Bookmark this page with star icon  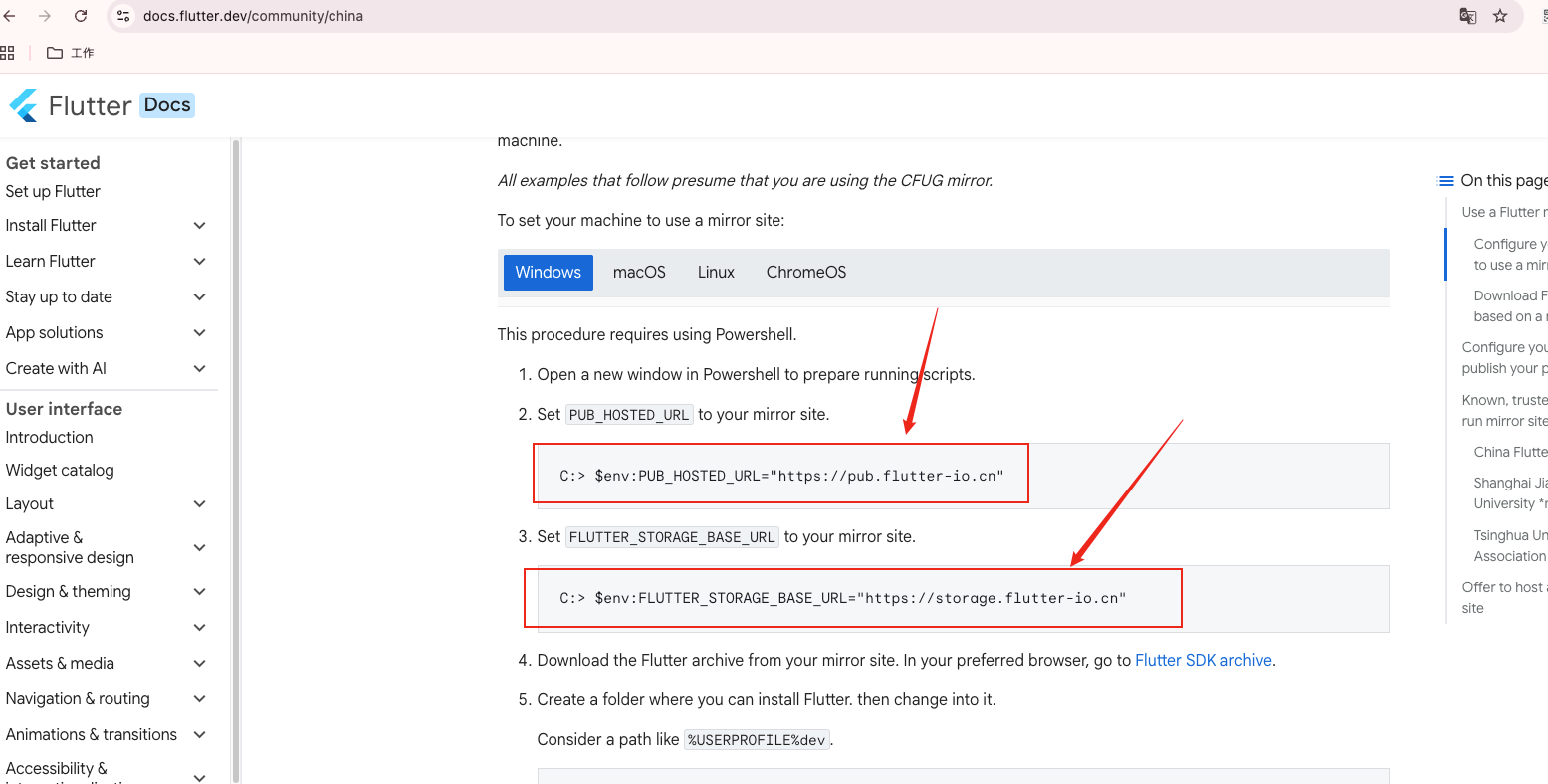1500,16
